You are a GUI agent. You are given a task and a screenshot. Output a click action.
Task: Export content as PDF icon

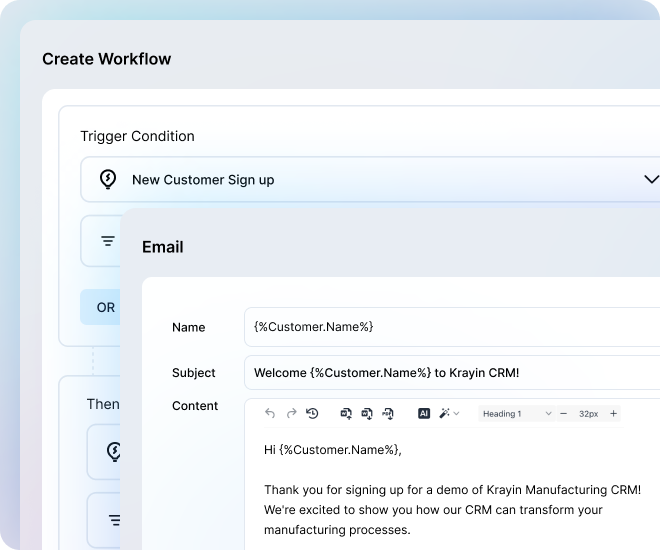(388, 414)
